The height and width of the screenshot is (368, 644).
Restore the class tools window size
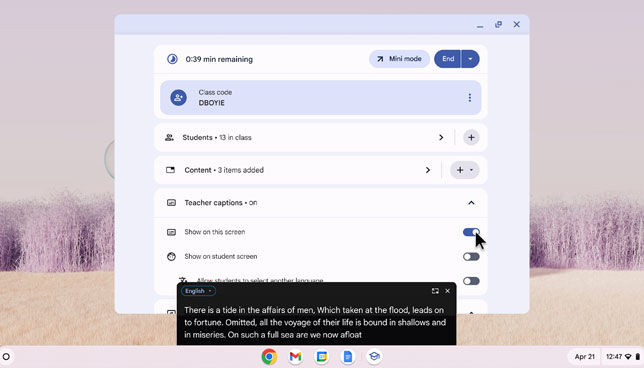(498, 25)
